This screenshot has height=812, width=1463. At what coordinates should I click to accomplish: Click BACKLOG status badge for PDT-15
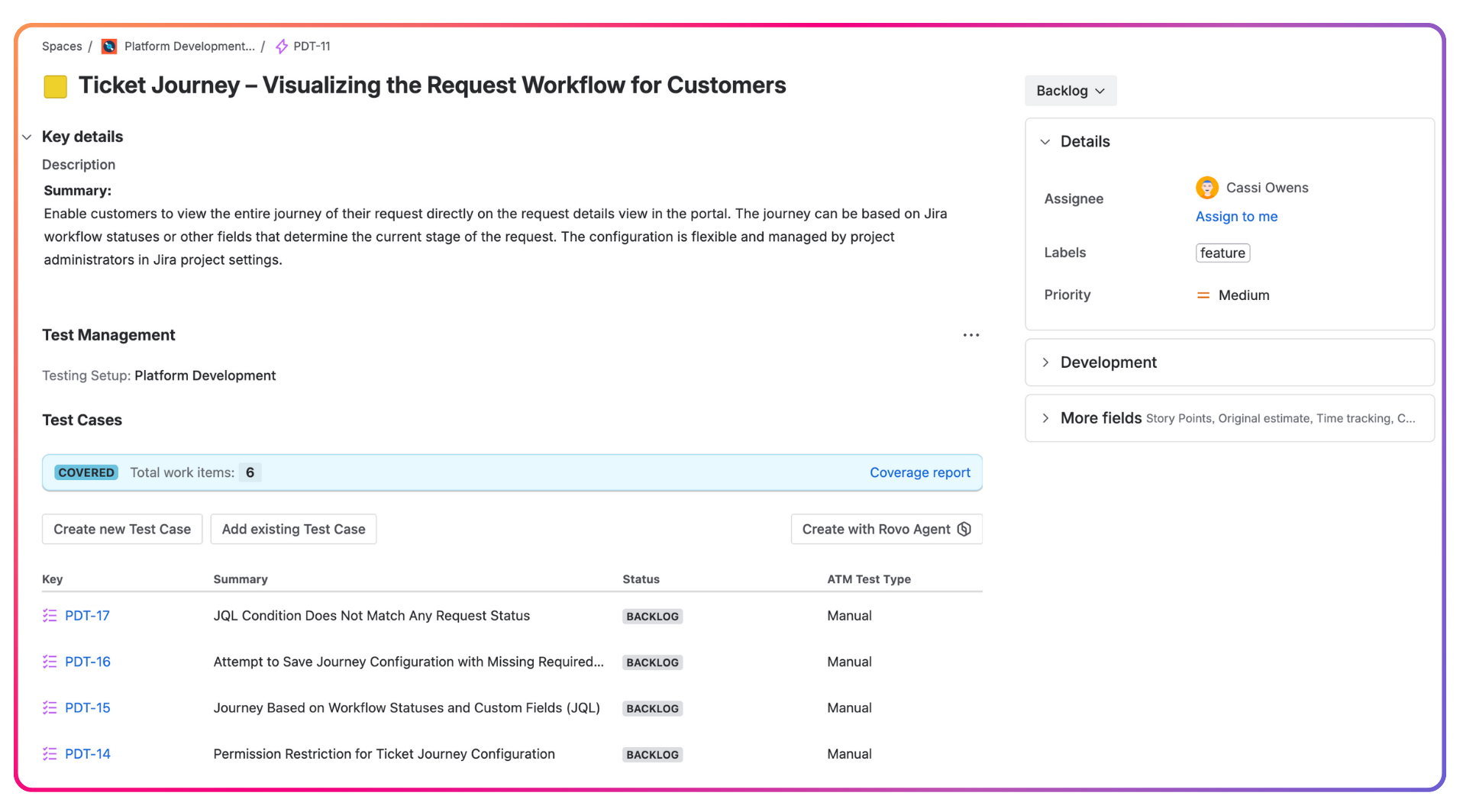[652, 709]
